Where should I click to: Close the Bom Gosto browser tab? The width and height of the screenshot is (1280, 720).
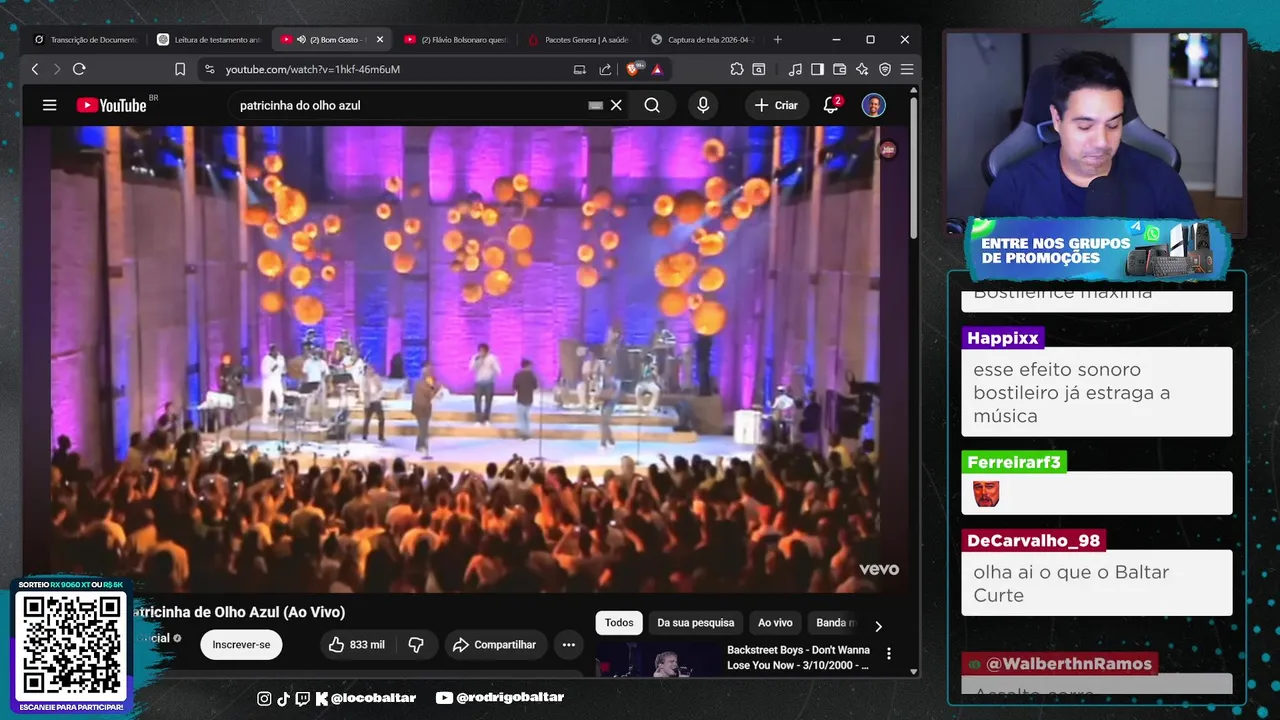379,40
